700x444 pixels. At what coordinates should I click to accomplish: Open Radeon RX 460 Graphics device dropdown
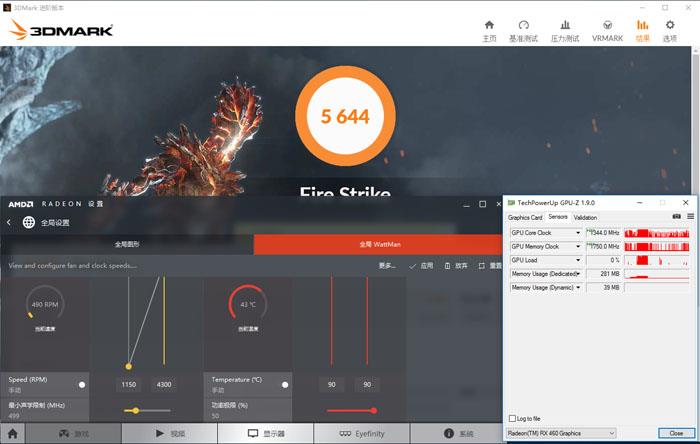(x=561, y=433)
